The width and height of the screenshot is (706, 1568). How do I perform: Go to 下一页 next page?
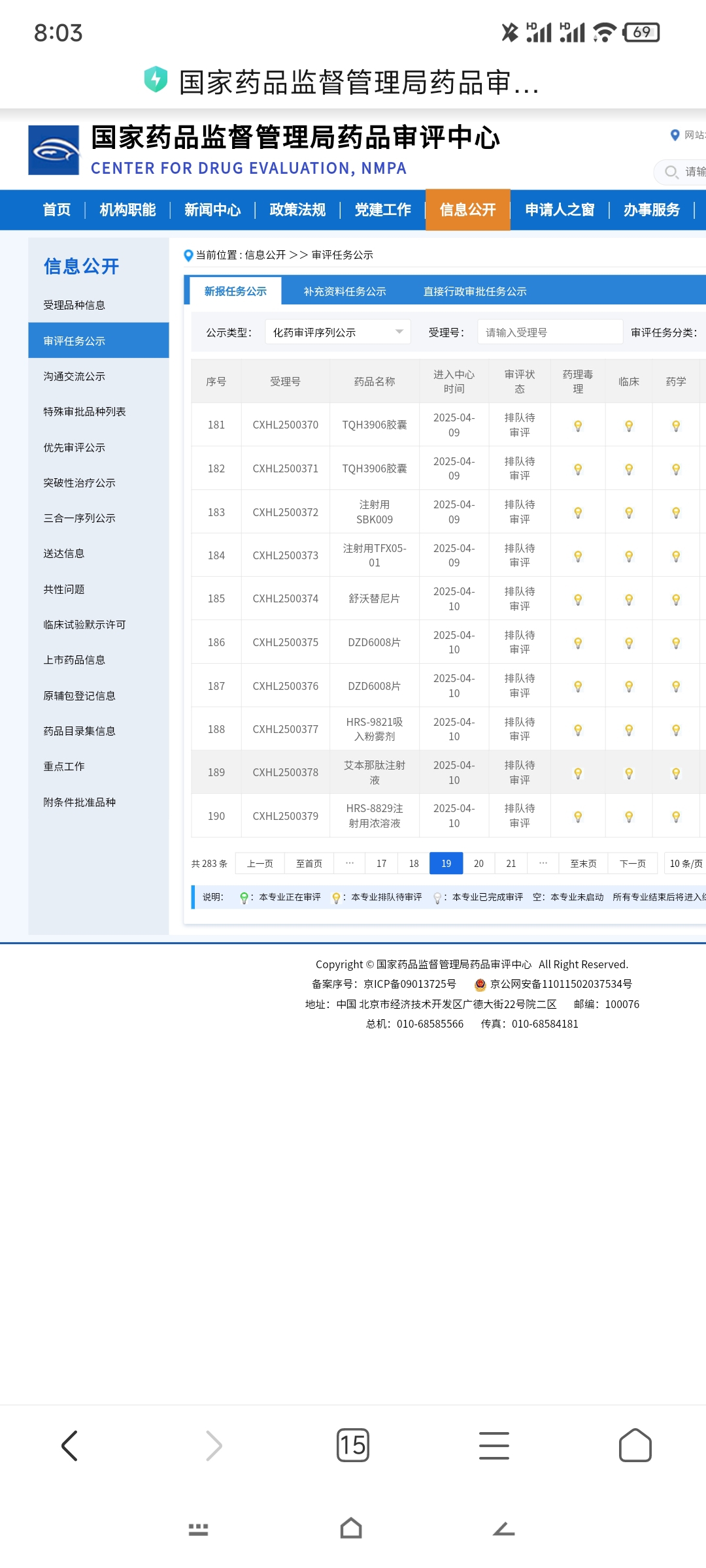click(x=633, y=864)
